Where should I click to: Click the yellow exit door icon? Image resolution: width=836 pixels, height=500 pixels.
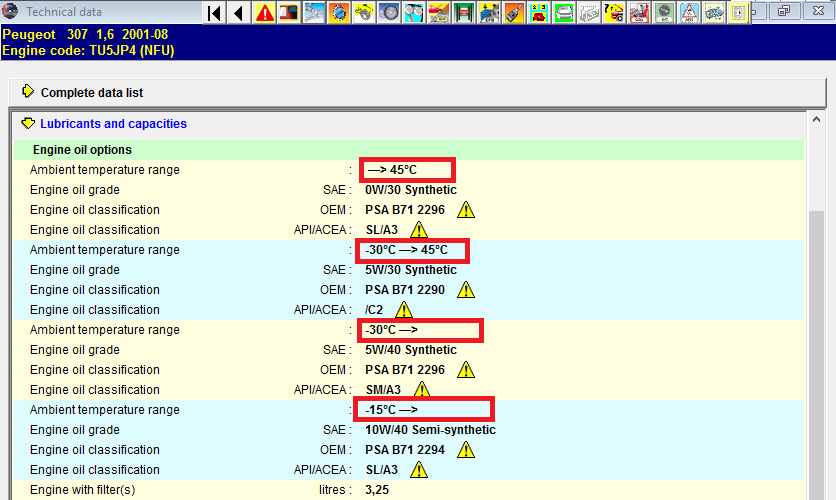point(738,12)
